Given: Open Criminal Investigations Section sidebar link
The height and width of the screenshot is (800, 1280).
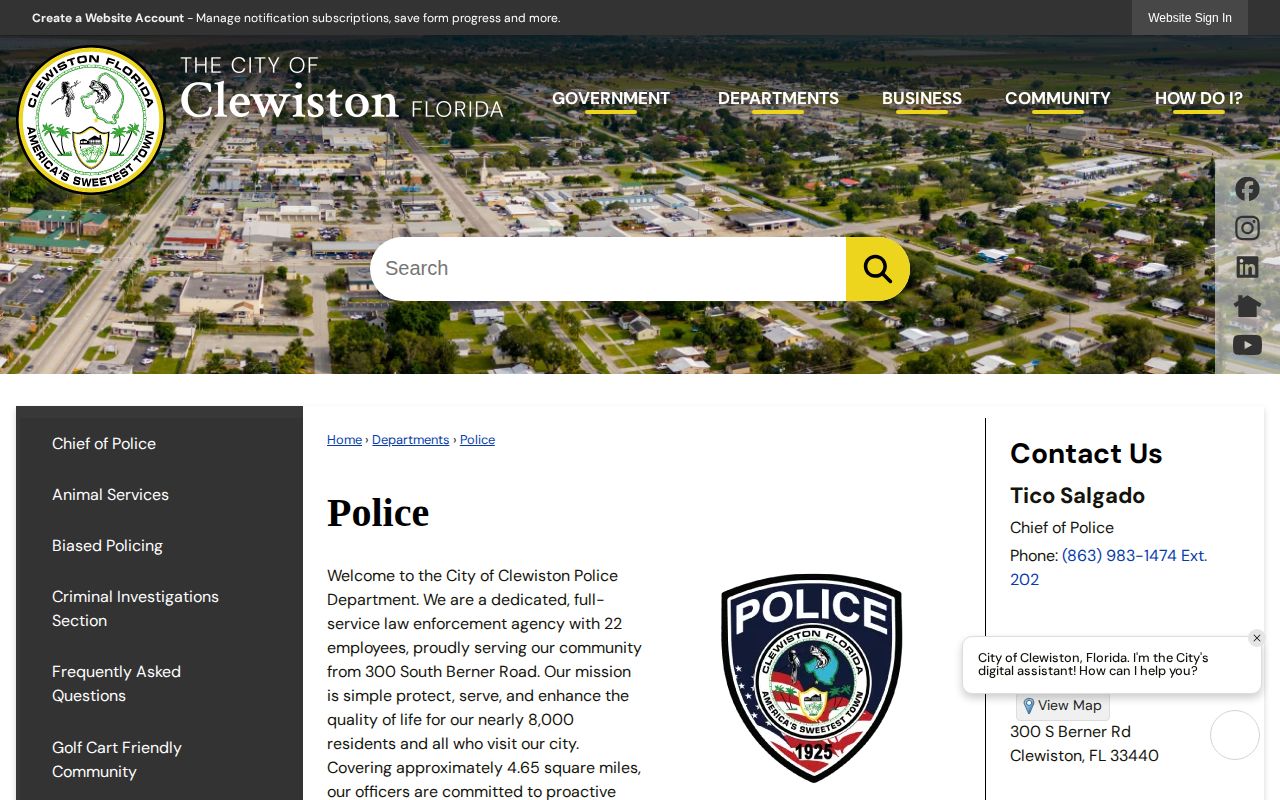Looking at the screenshot, I should [135, 609].
